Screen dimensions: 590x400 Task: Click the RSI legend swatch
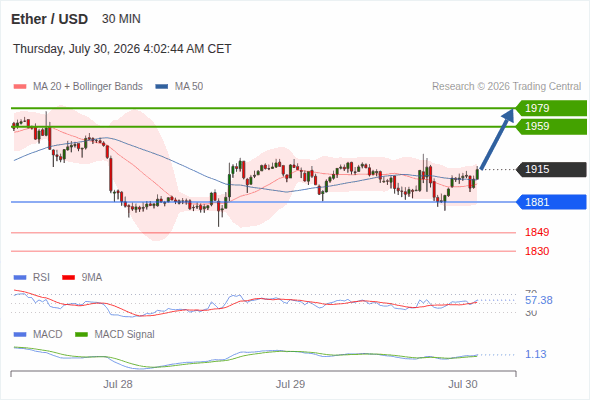click(20, 278)
